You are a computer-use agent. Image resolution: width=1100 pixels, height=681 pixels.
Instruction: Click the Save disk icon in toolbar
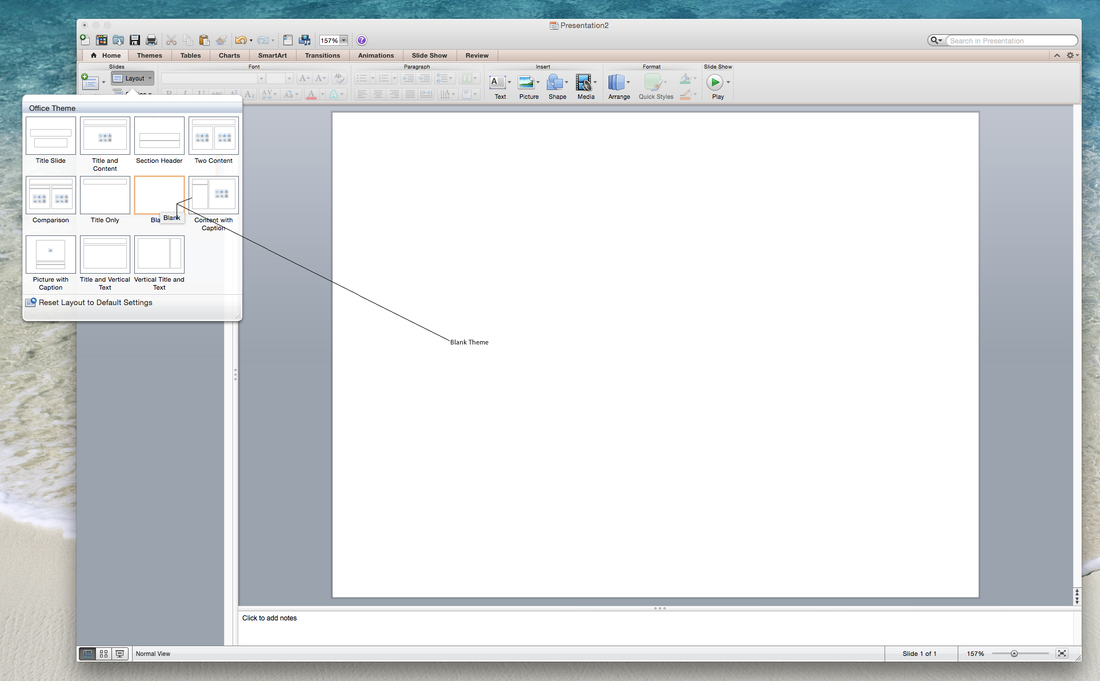(135, 40)
